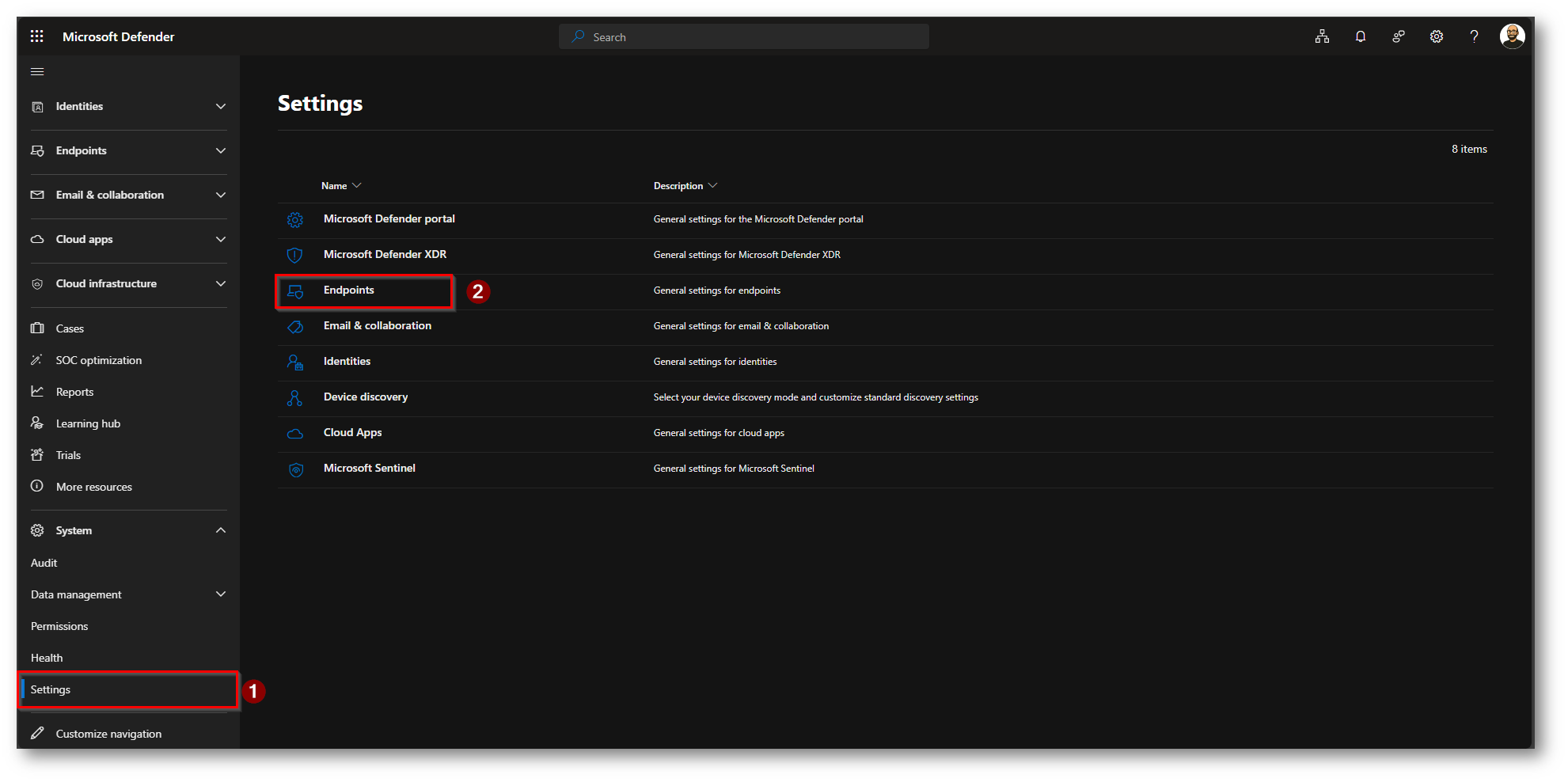Open the help question mark
1568x782 pixels.
[1474, 36]
